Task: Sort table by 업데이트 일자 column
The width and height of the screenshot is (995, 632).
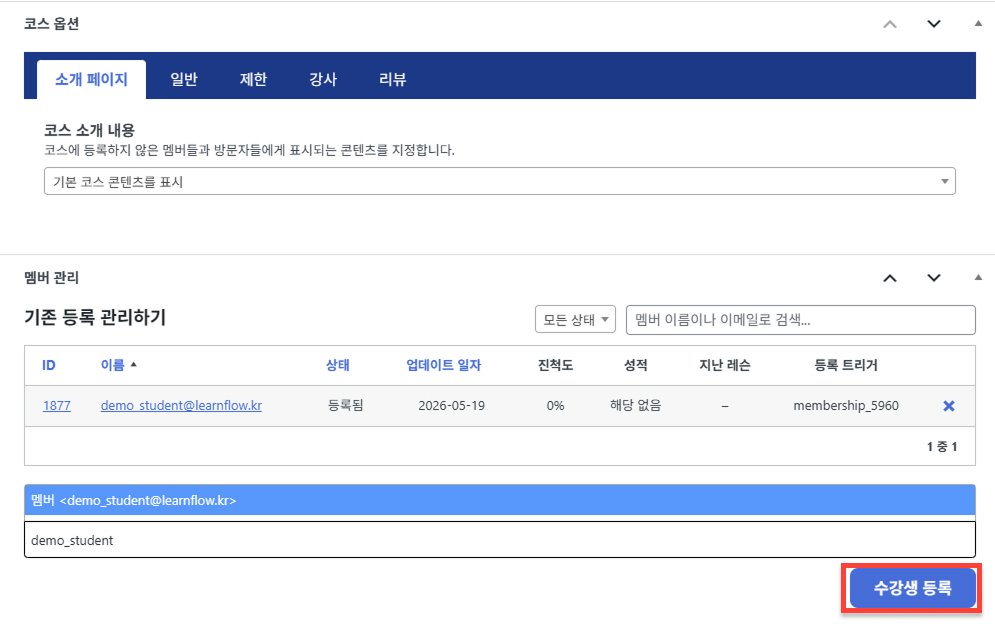Action: (x=444, y=365)
